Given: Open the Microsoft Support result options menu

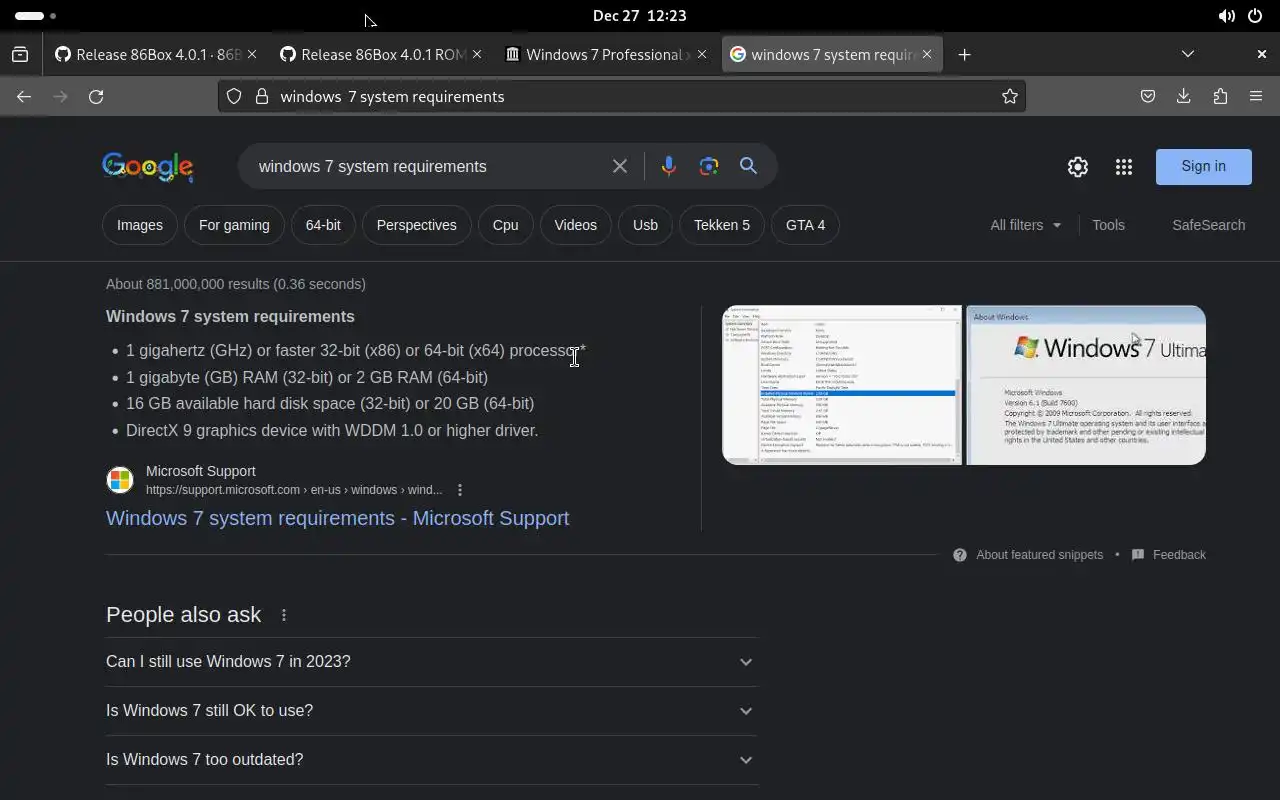Looking at the screenshot, I should [460, 490].
